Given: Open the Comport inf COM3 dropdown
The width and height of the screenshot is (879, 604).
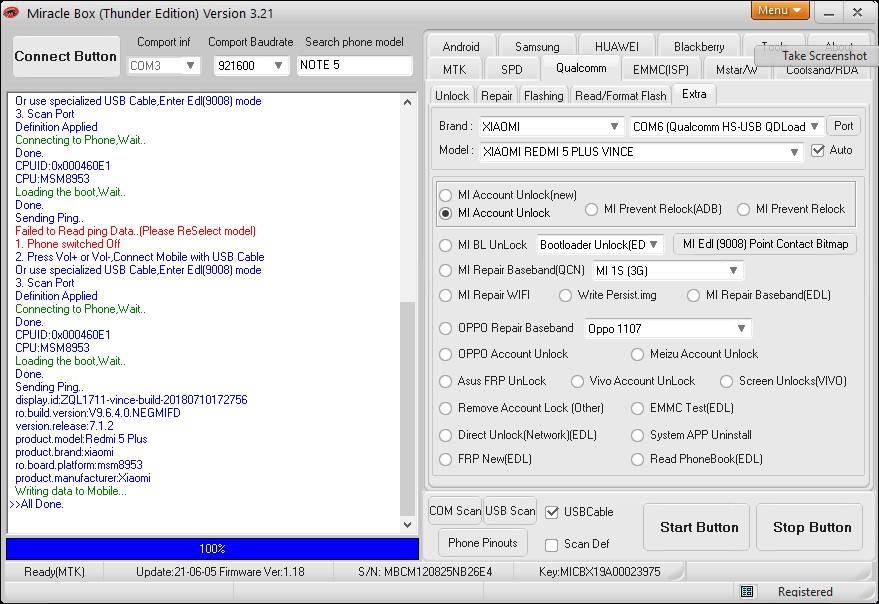Looking at the screenshot, I should [x=191, y=66].
